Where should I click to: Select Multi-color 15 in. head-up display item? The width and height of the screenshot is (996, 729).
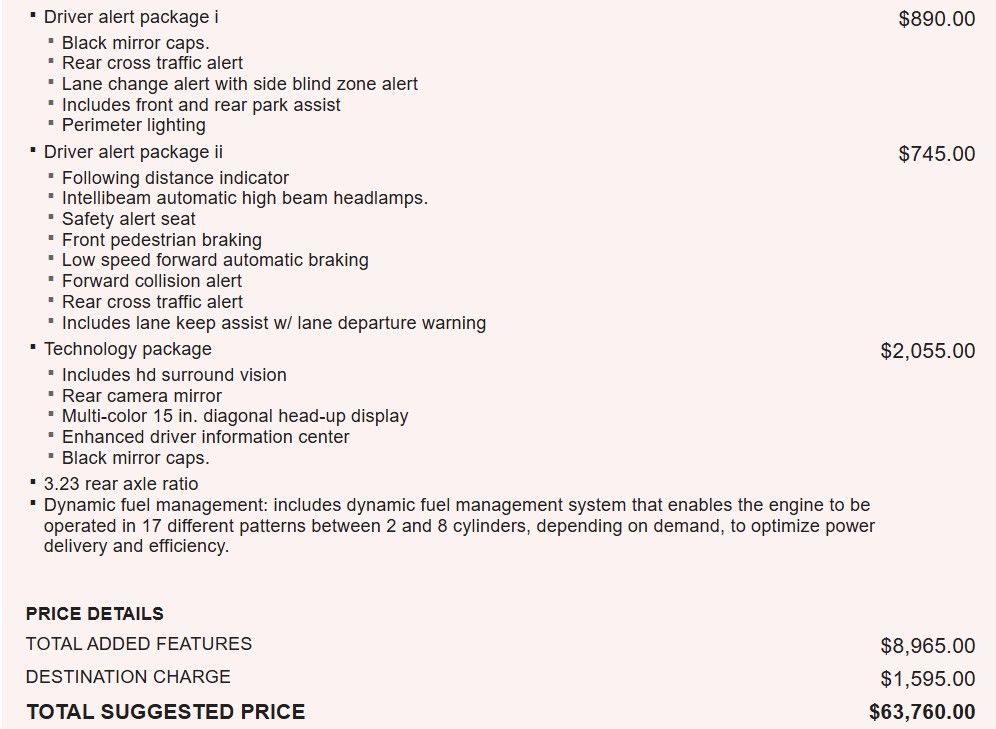234,416
